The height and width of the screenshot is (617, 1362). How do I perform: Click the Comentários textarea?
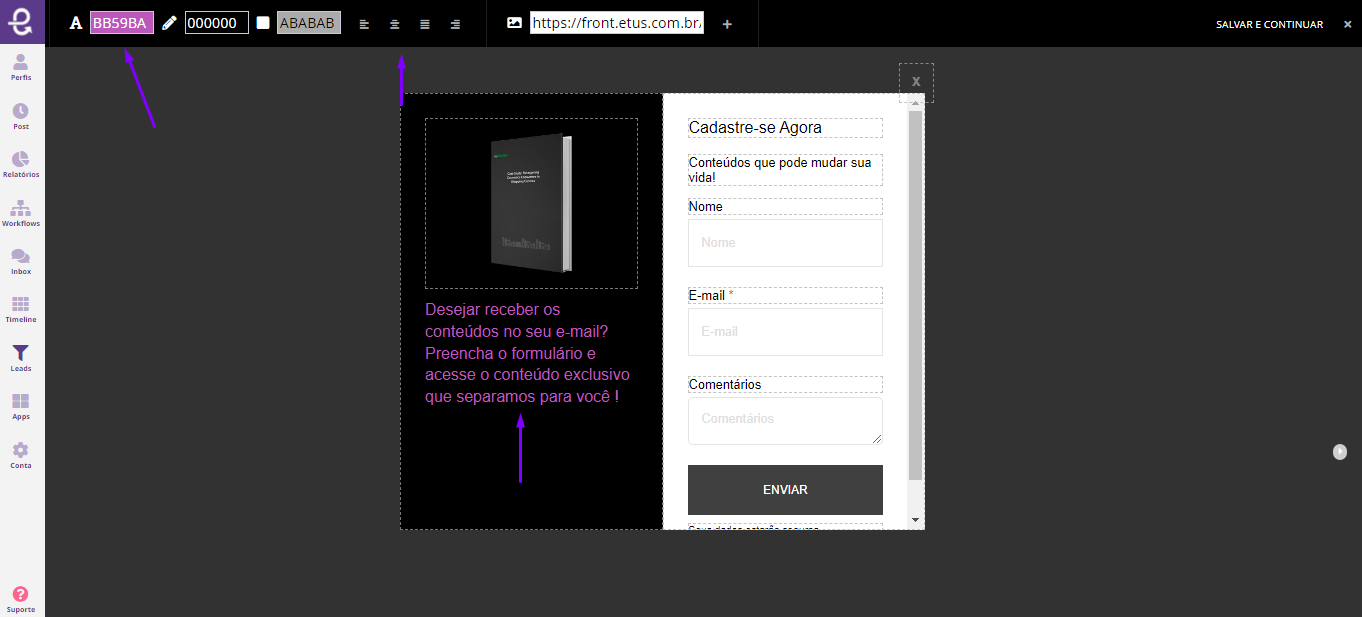(785, 421)
